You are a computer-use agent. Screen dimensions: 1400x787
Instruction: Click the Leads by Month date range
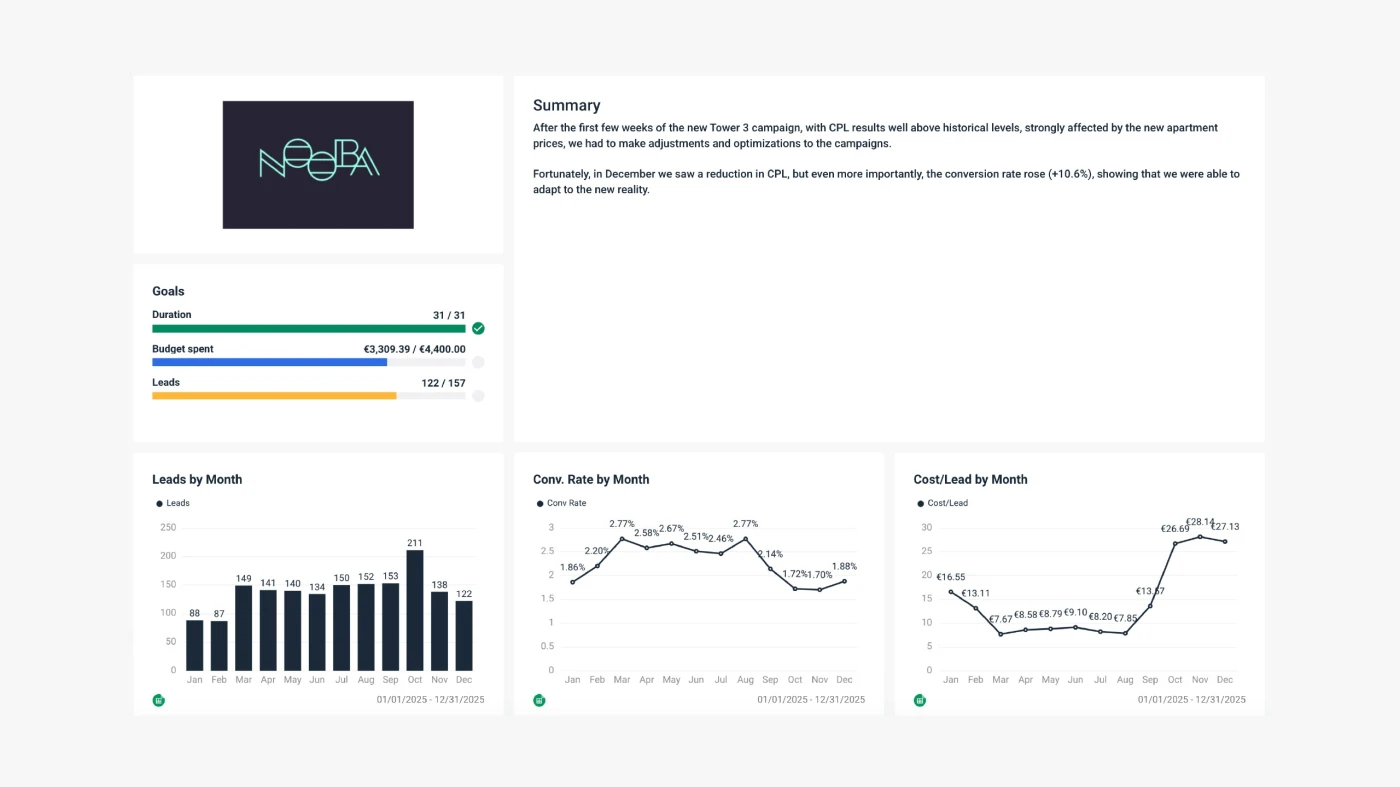click(430, 700)
